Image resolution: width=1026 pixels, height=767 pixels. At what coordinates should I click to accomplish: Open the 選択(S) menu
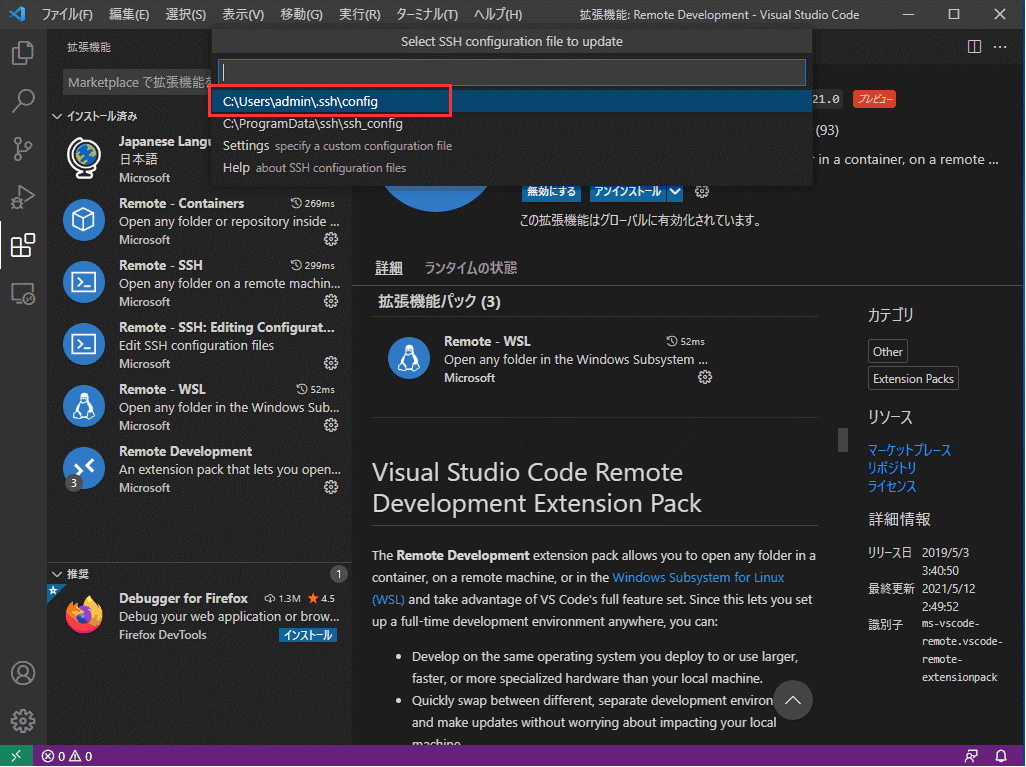(186, 14)
